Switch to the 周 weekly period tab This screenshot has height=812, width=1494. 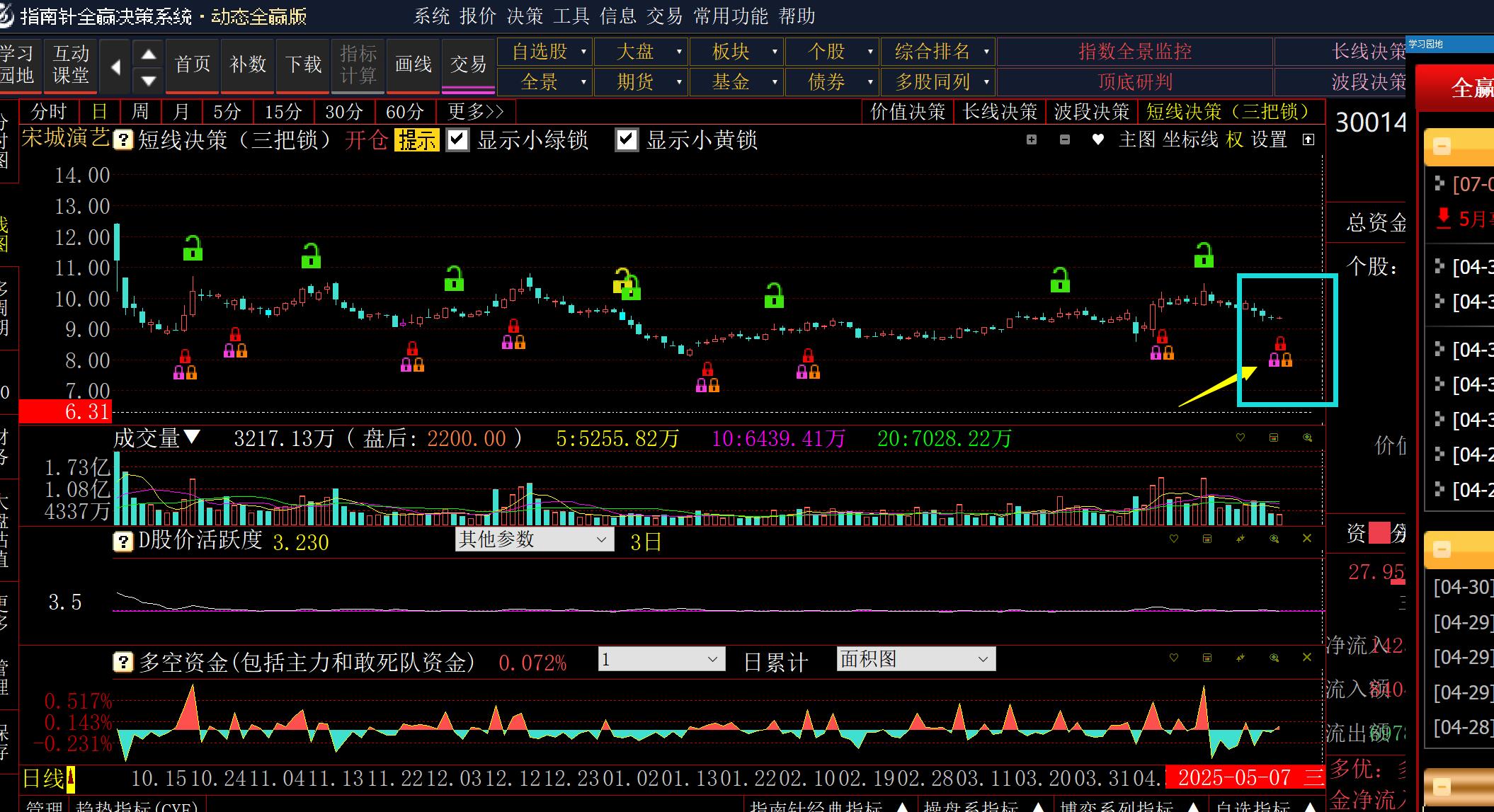pos(140,112)
